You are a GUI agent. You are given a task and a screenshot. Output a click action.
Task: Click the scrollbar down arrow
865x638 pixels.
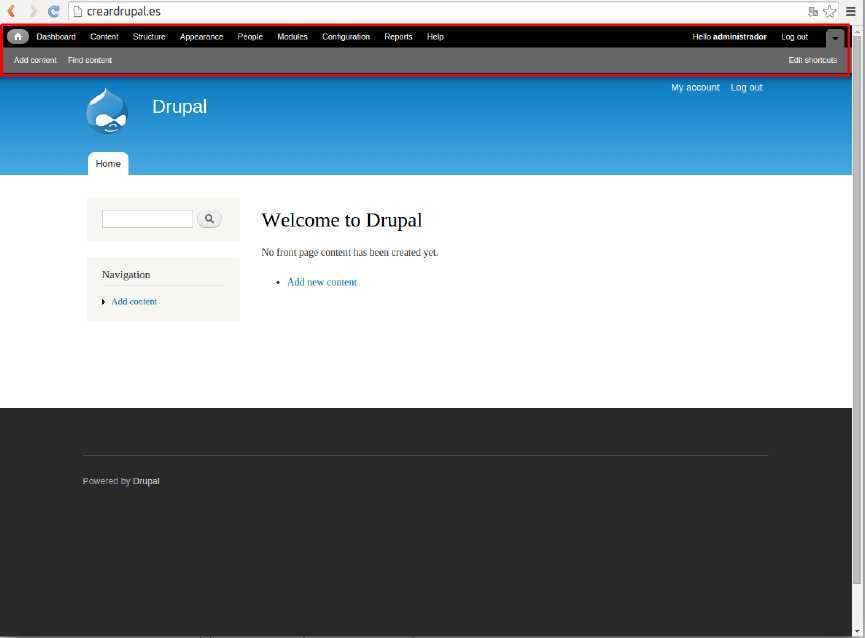[858, 632]
